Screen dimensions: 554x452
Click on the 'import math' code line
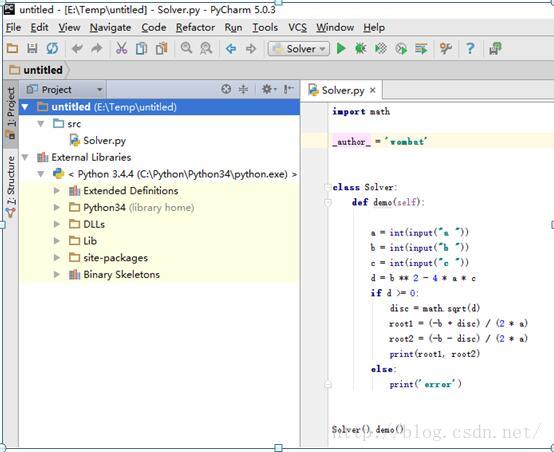point(361,112)
